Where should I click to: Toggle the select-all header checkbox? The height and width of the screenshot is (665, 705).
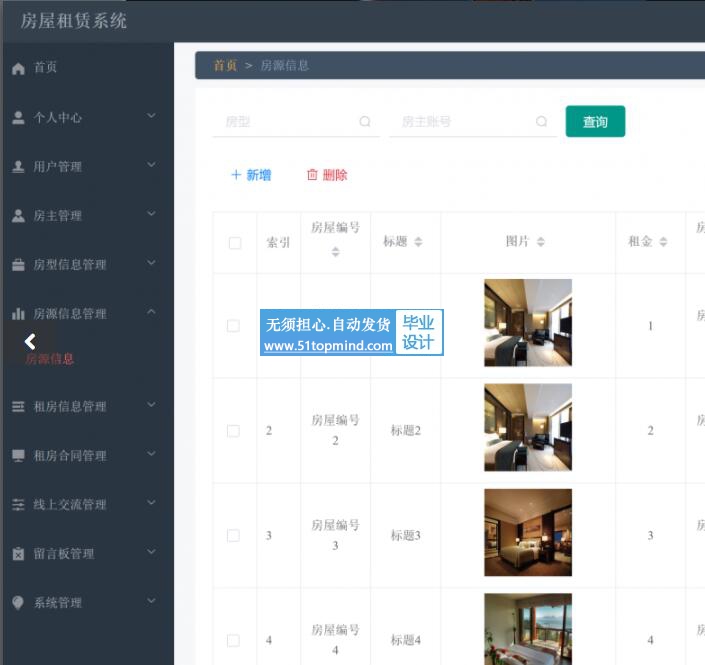click(x=235, y=243)
